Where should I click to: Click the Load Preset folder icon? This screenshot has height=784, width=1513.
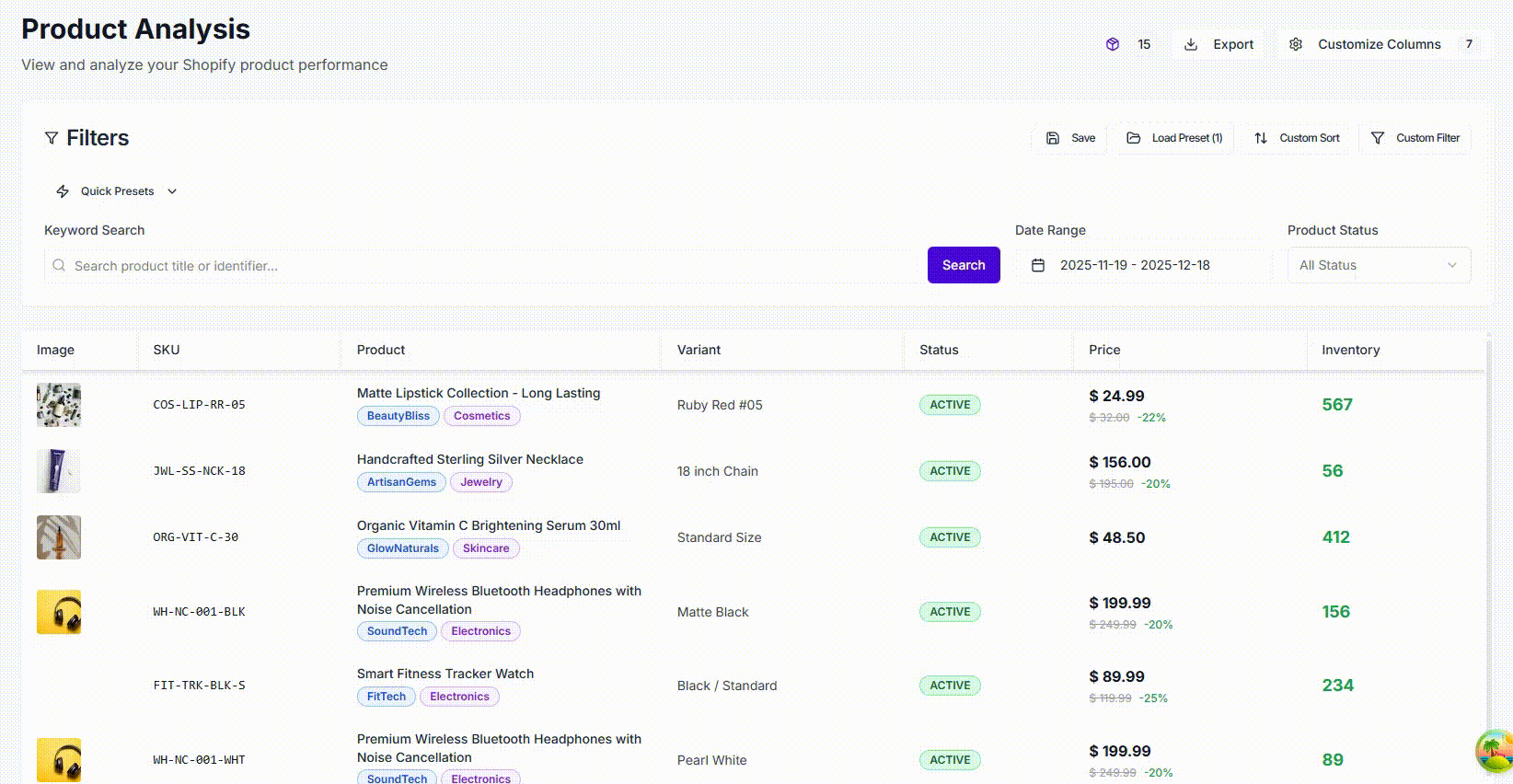click(1134, 138)
